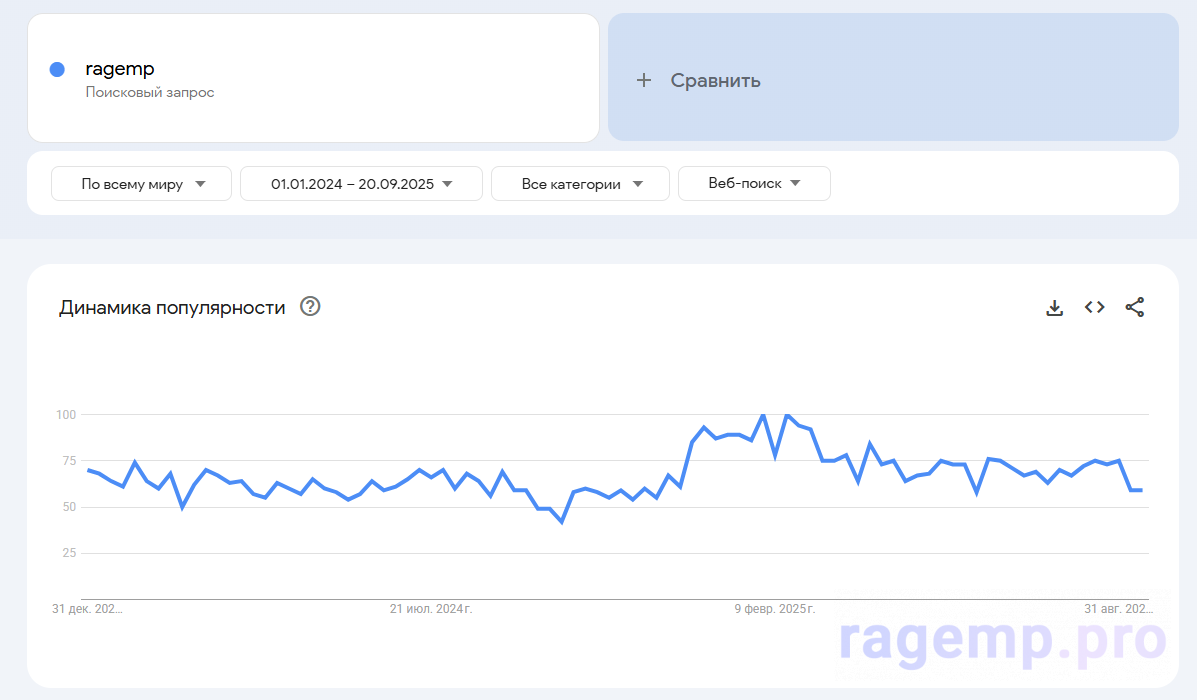The height and width of the screenshot is (700, 1197).
Task: Click the 100 y-axis label
Action: click(x=66, y=415)
